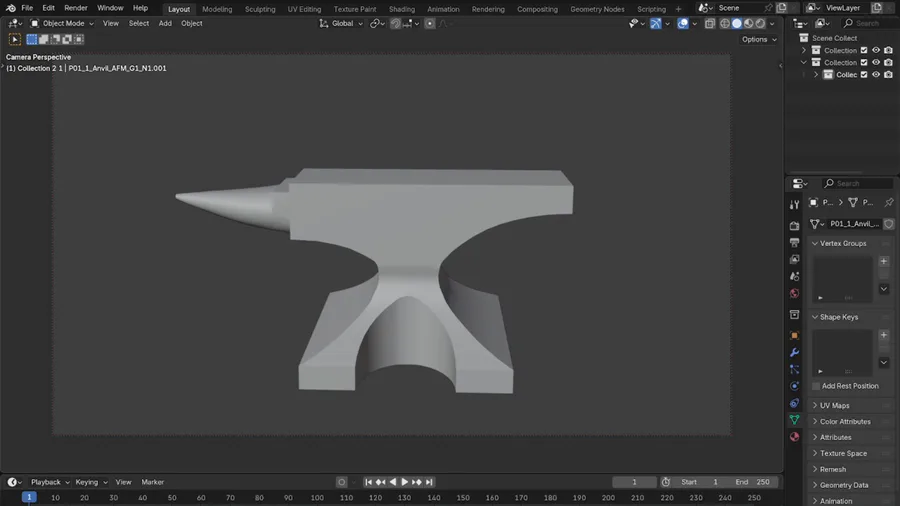Toggle X-Ray view
The height and width of the screenshot is (506, 900).
click(710, 24)
